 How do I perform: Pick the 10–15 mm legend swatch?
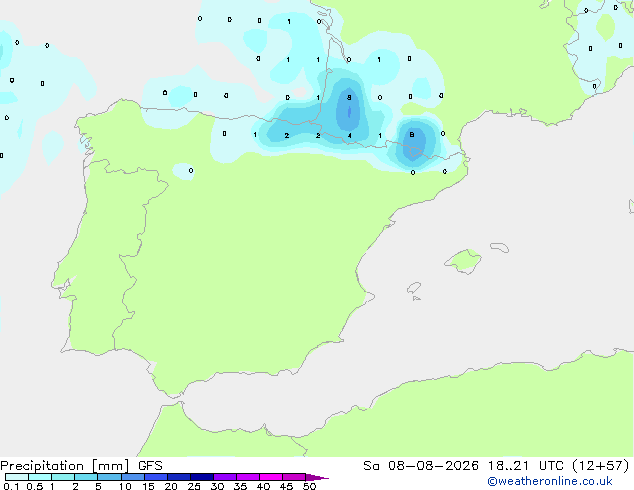[132, 477]
